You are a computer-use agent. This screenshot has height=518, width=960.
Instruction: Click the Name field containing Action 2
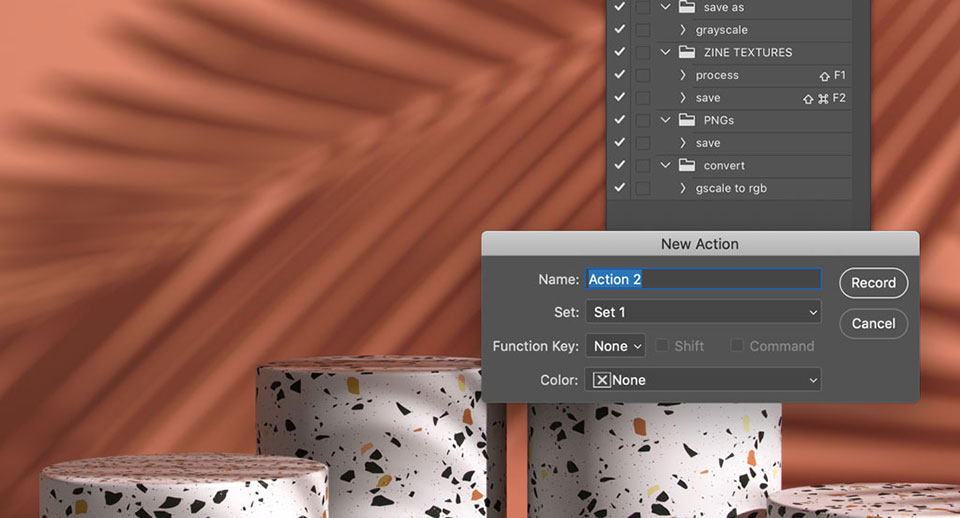tap(703, 279)
